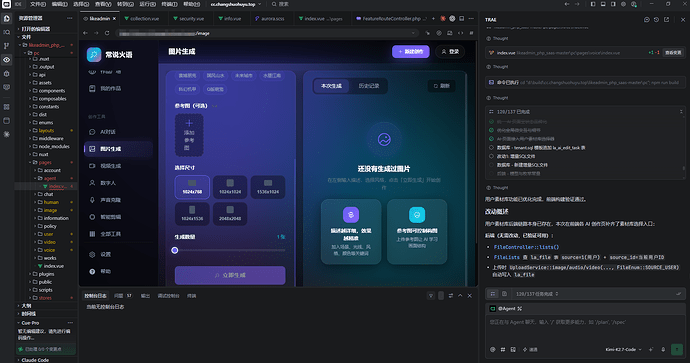
Task: Click the purple create button in page header
Action: click(x=411, y=51)
